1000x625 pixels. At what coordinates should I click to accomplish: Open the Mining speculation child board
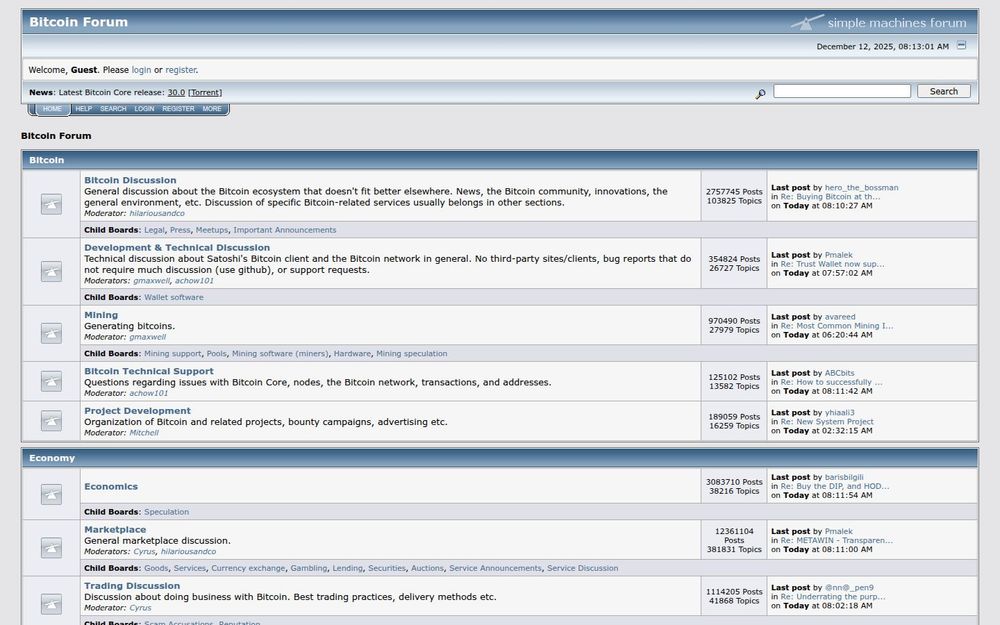point(411,353)
